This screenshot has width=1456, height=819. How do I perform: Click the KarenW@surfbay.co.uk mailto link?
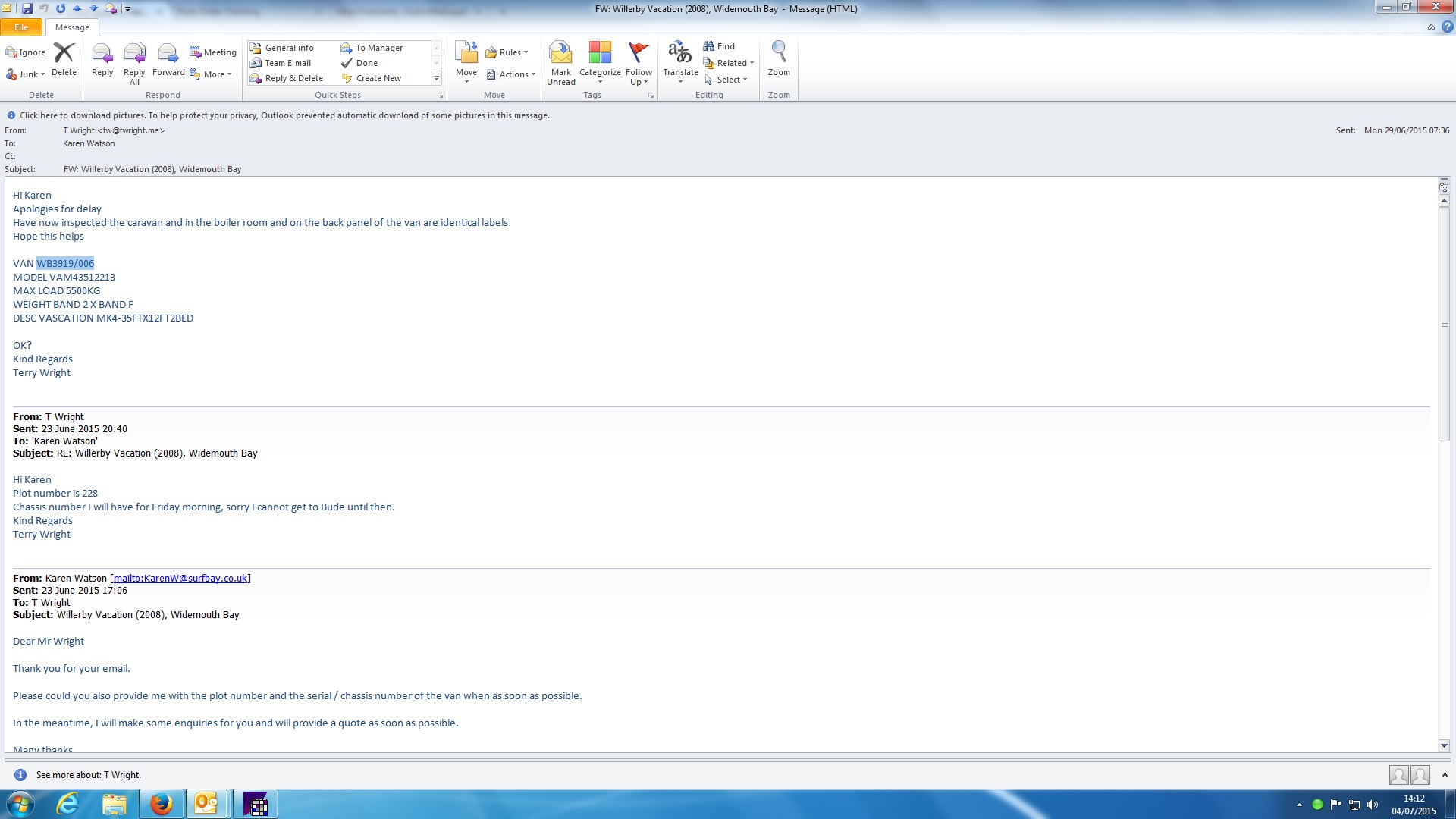[180, 579]
